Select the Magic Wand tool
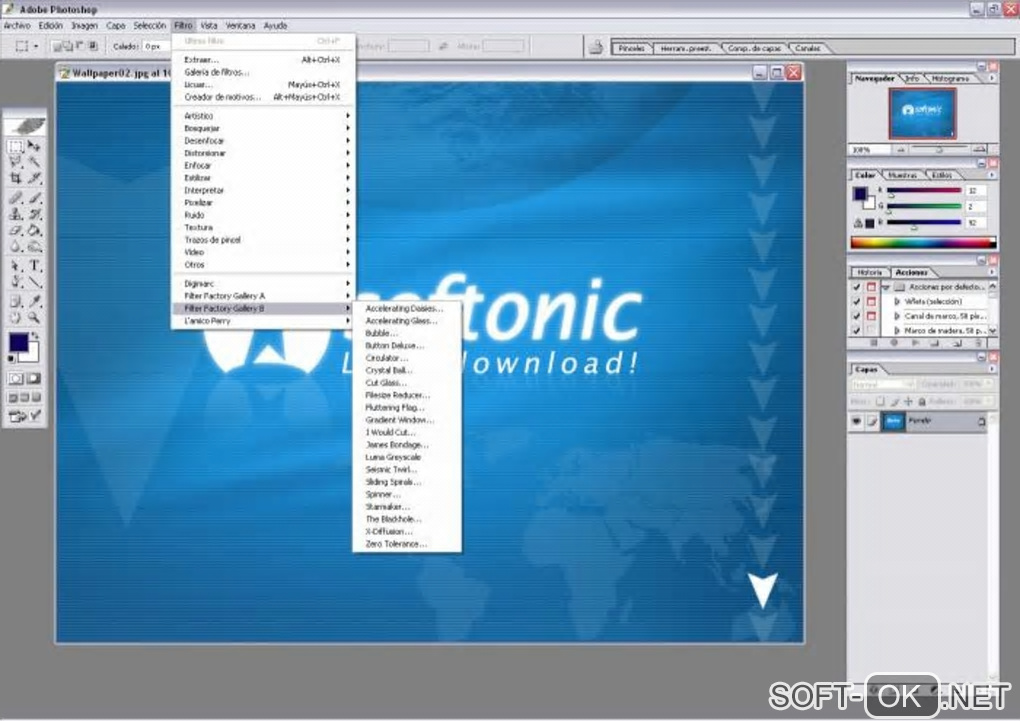The image size is (1020, 721). (x=34, y=162)
